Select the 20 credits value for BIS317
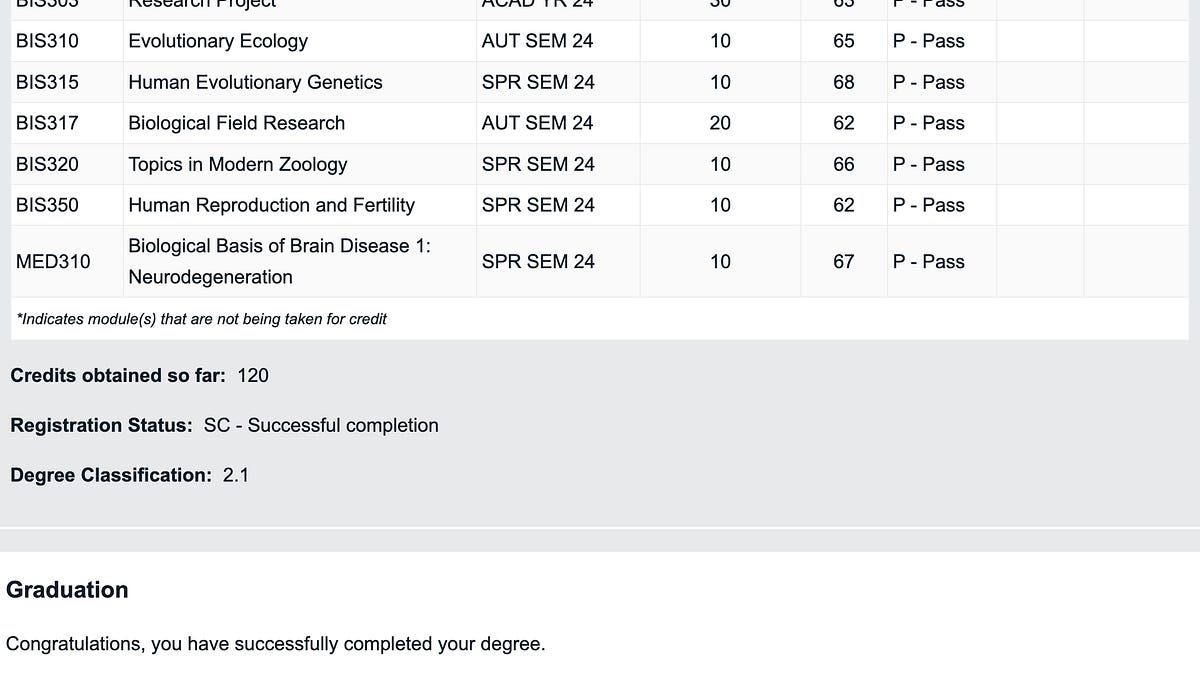The height and width of the screenshot is (675, 1200). click(x=720, y=123)
